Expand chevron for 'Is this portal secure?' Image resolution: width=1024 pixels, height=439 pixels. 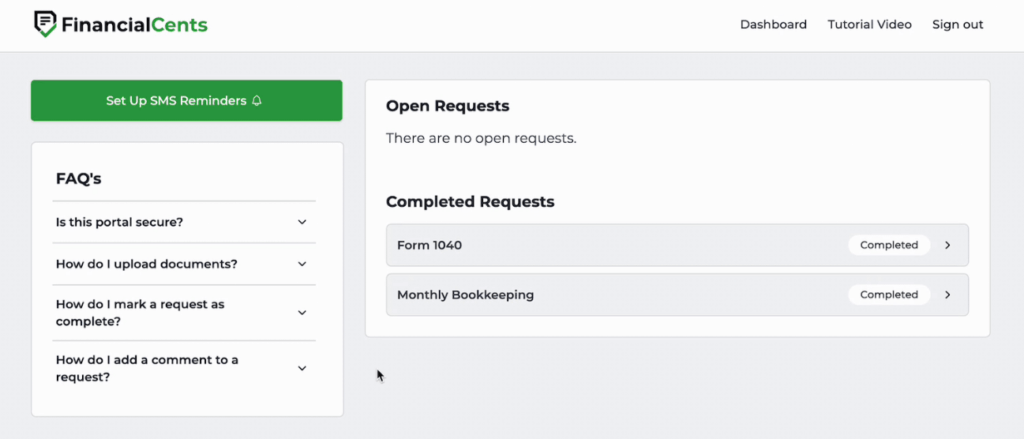pos(302,222)
